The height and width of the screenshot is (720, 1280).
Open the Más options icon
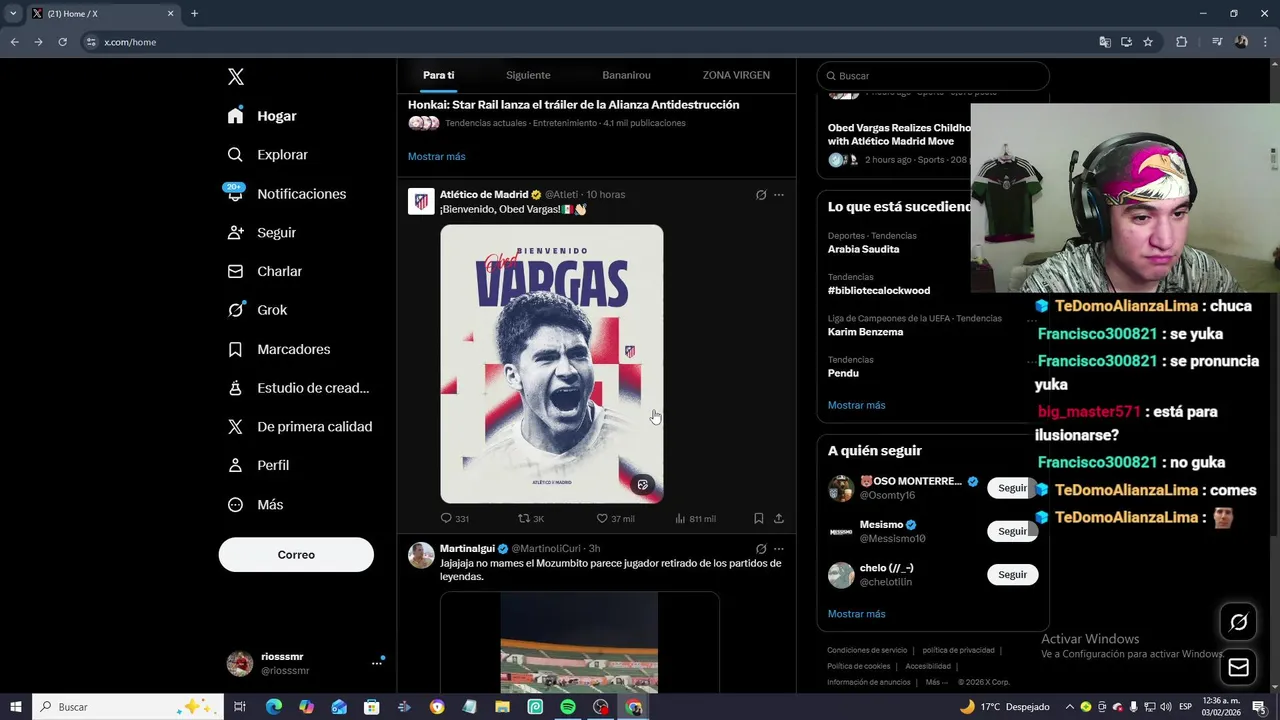(x=235, y=505)
